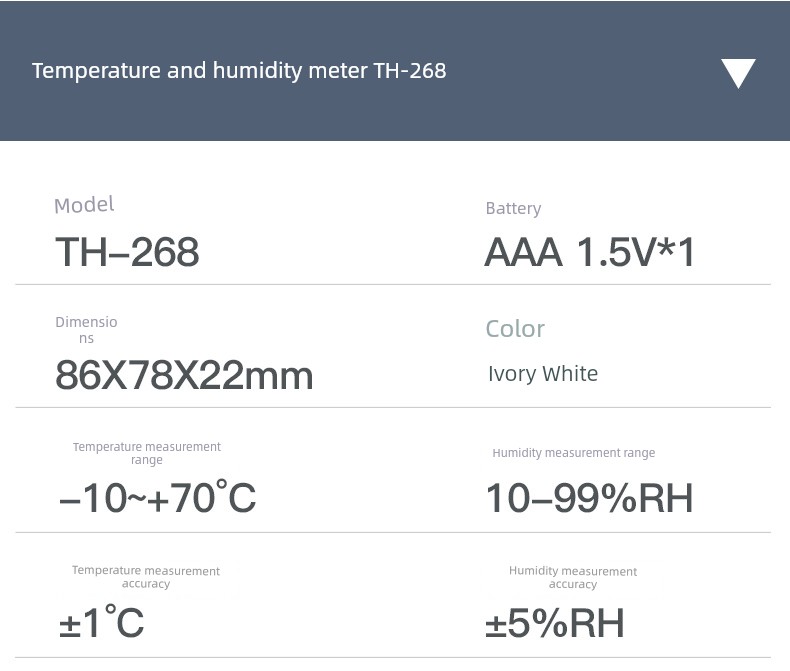Screen dimensions: 790x671
Task: Click the AAA 1.5V*1 battery value
Action: tap(589, 252)
